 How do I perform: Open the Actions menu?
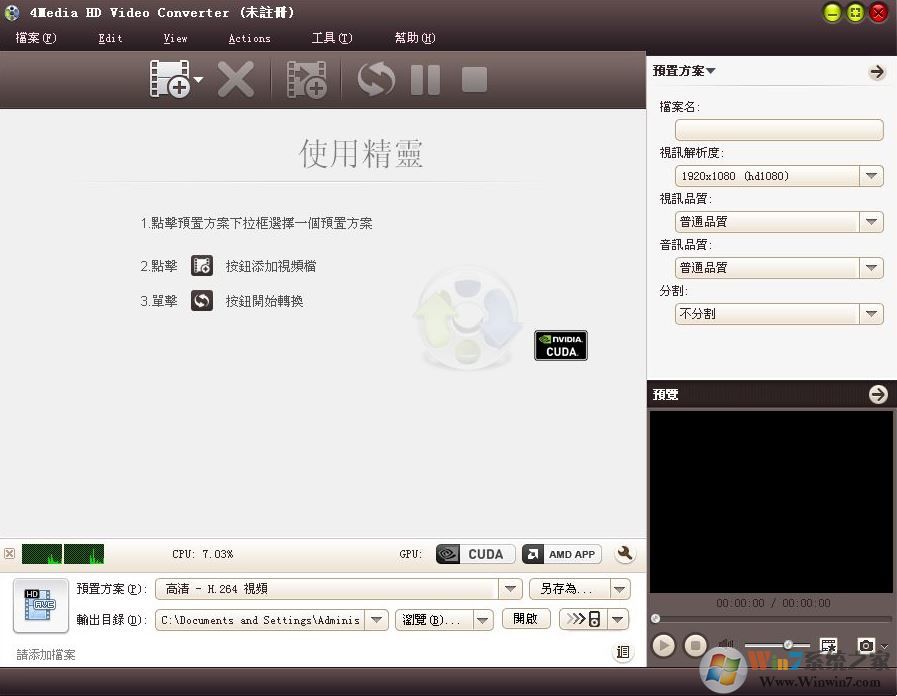pos(249,38)
